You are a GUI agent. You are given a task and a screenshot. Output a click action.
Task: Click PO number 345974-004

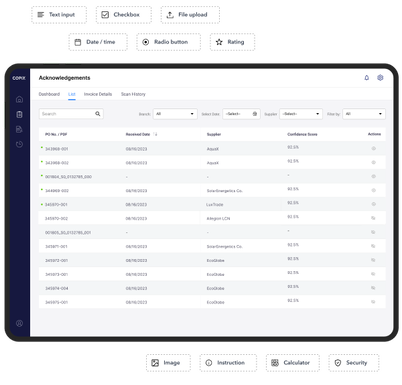tap(57, 288)
